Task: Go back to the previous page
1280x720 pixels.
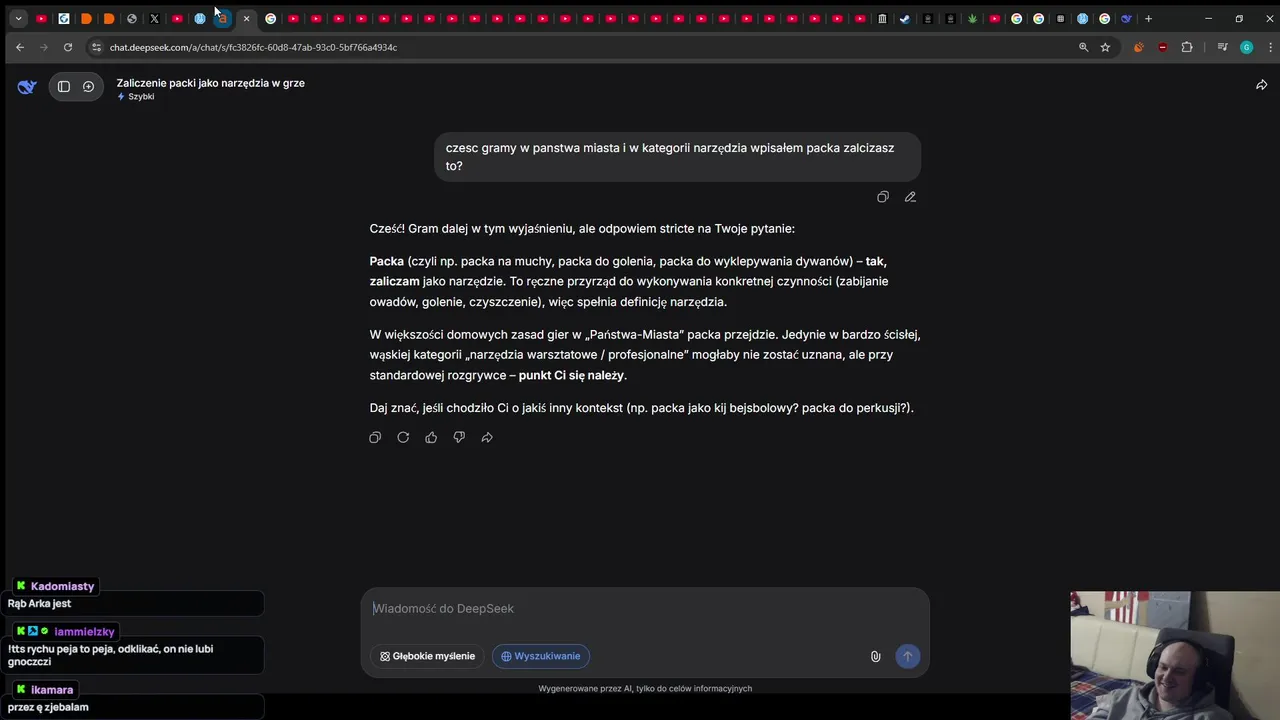Action: coord(20,47)
